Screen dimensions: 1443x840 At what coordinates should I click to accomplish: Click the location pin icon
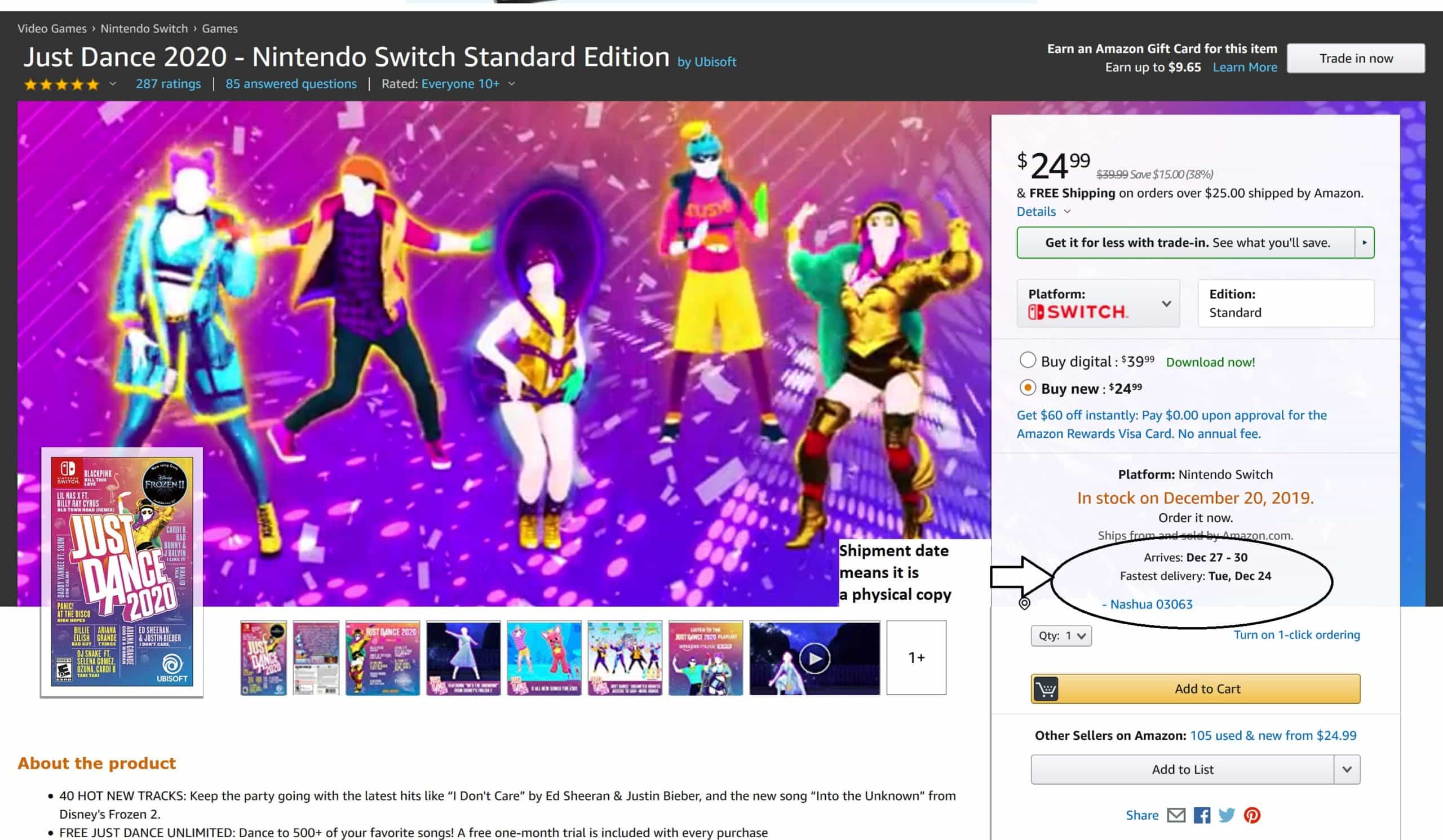pyautogui.click(x=1024, y=604)
